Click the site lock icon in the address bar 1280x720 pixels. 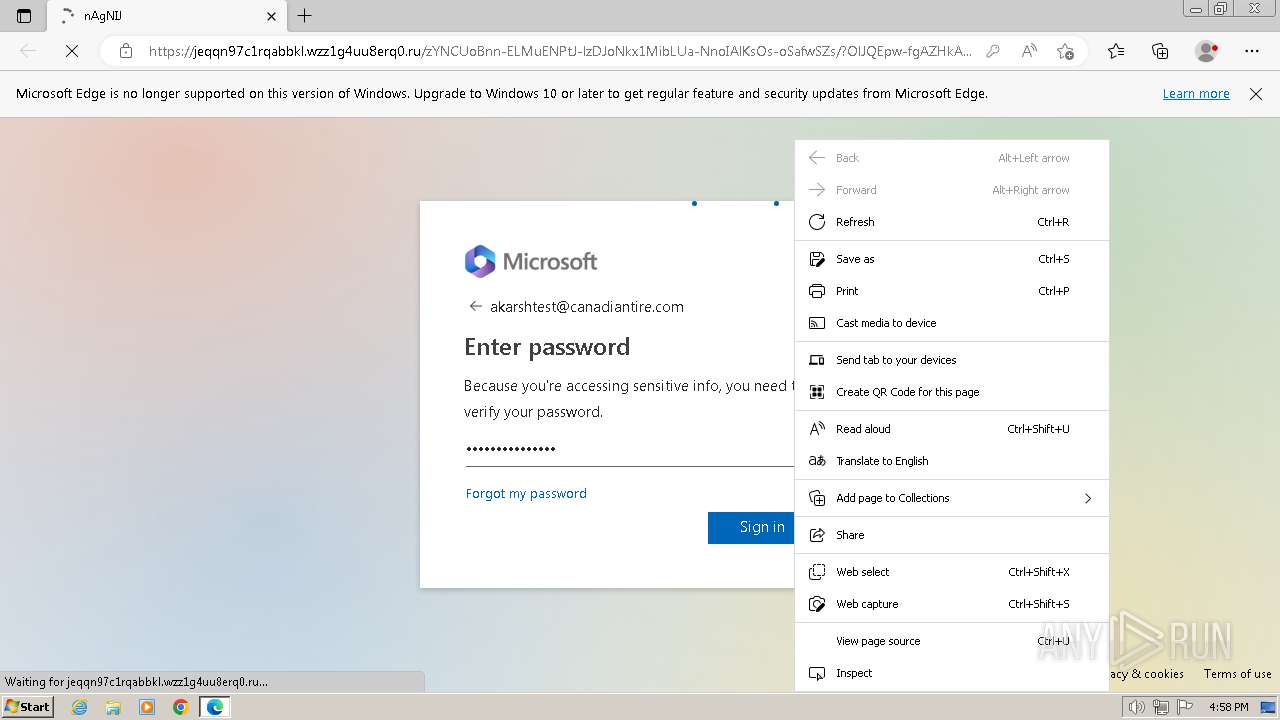click(125, 51)
